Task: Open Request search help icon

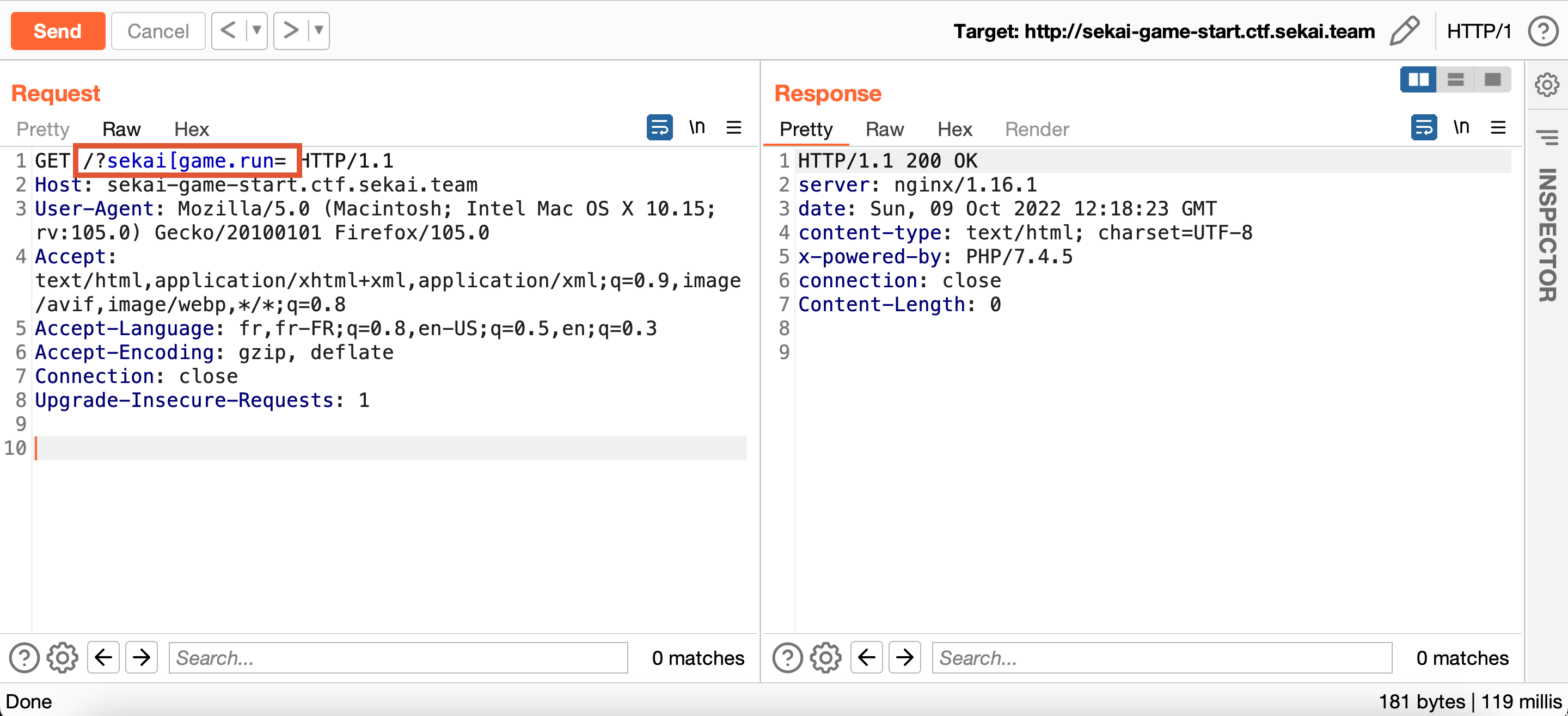Action: (x=24, y=658)
